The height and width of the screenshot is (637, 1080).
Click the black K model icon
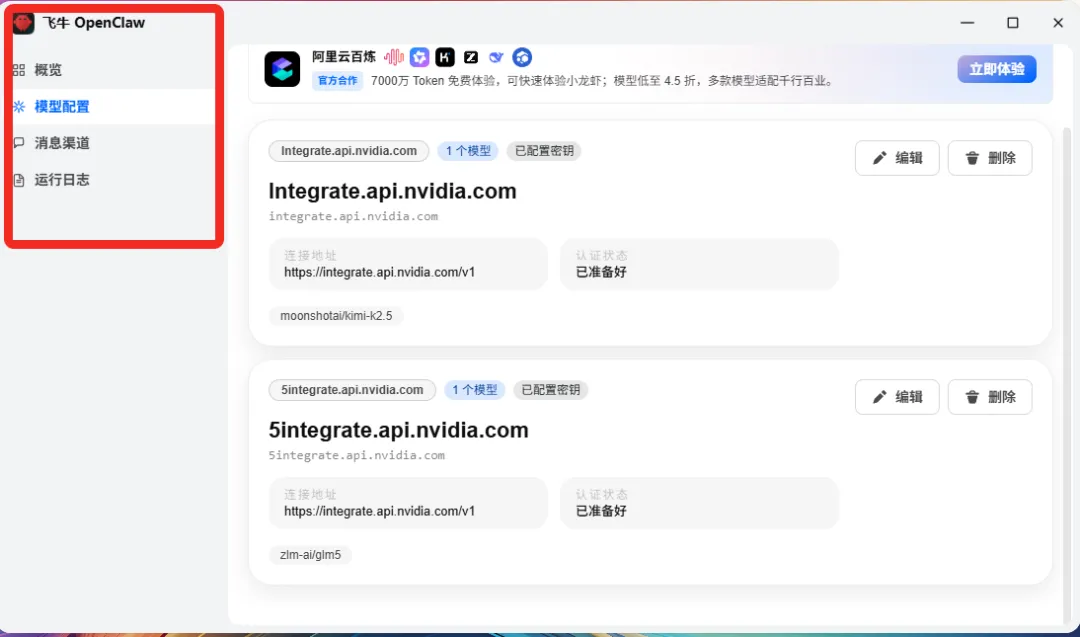pos(445,57)
